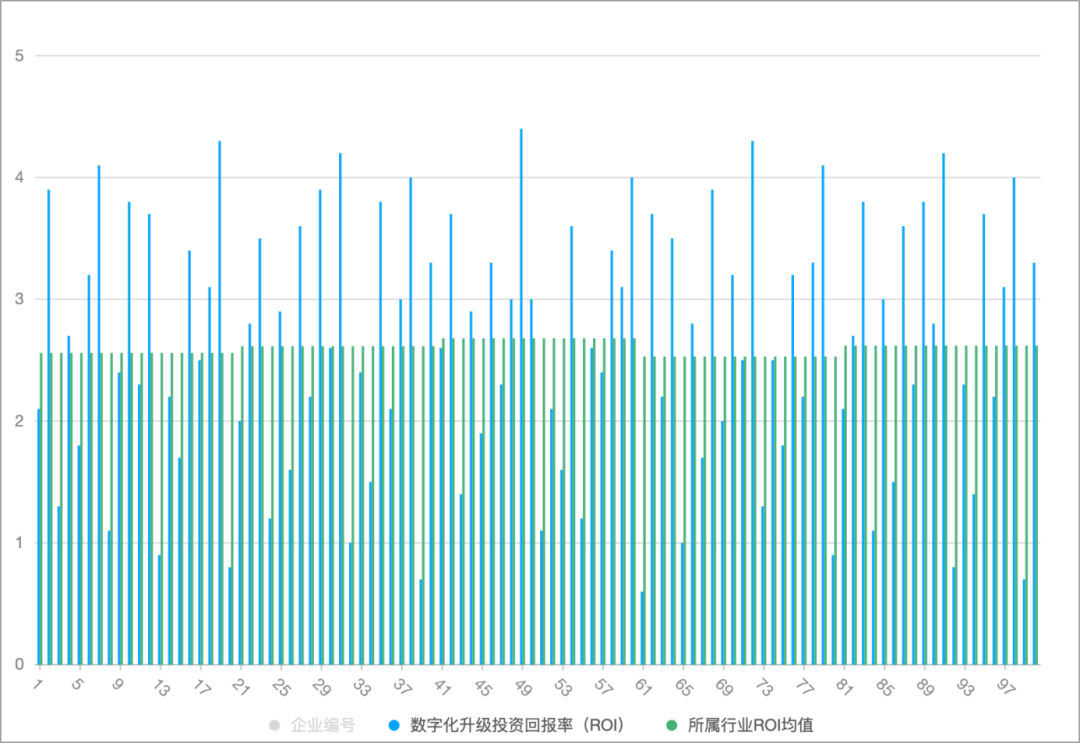Image resolution: width=1080 pixels, height=743 pixels.
Task: Click x-axis label 57
Action: tap(603, 687)
